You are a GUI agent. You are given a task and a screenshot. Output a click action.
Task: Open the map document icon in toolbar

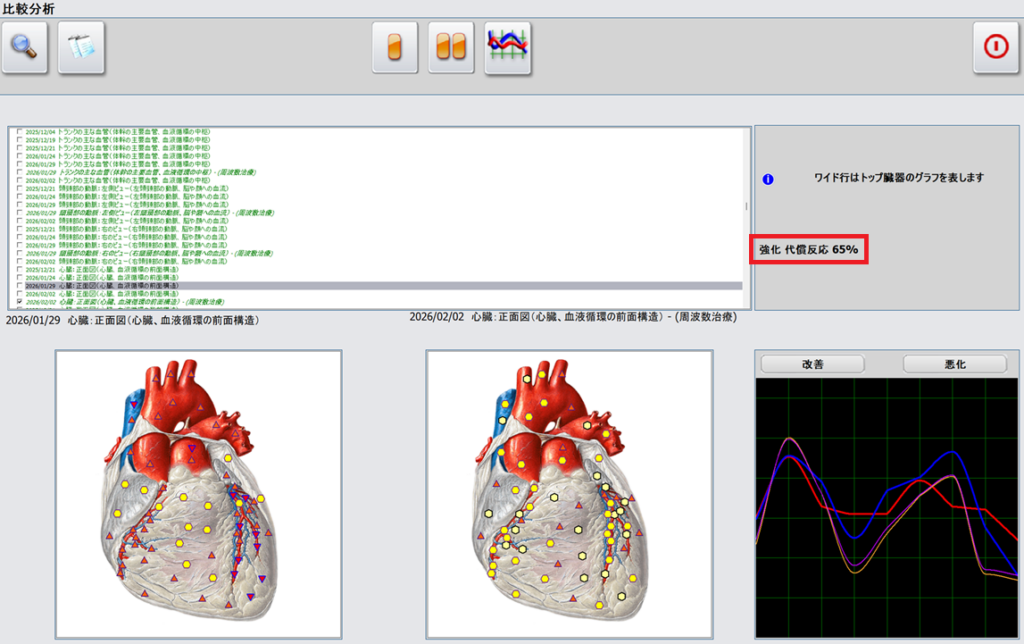click(x=81, y=47)
